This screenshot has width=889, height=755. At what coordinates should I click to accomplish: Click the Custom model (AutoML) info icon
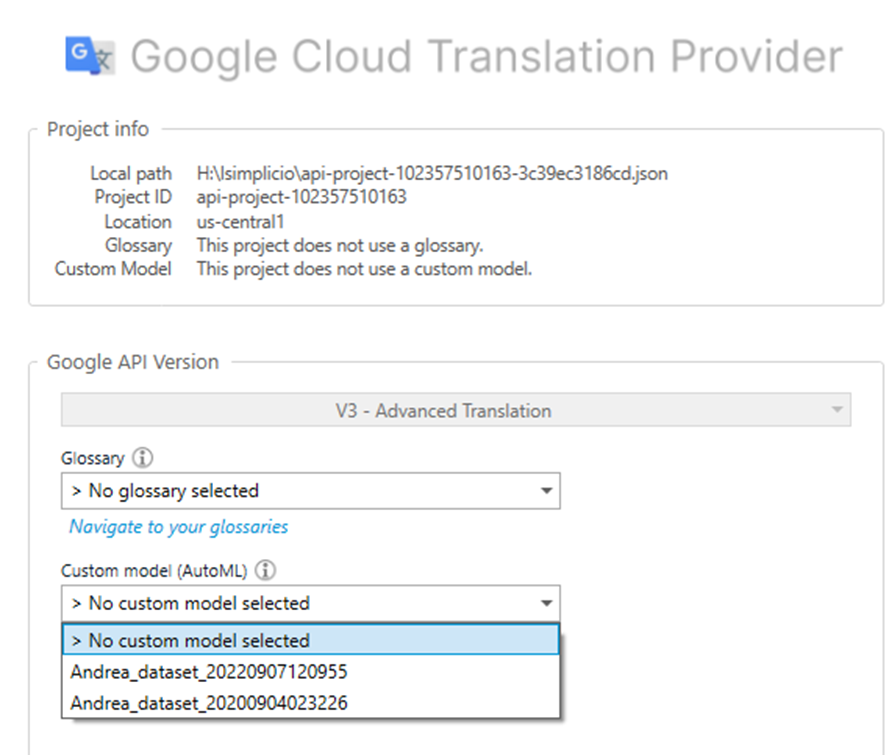click(265, 570)
